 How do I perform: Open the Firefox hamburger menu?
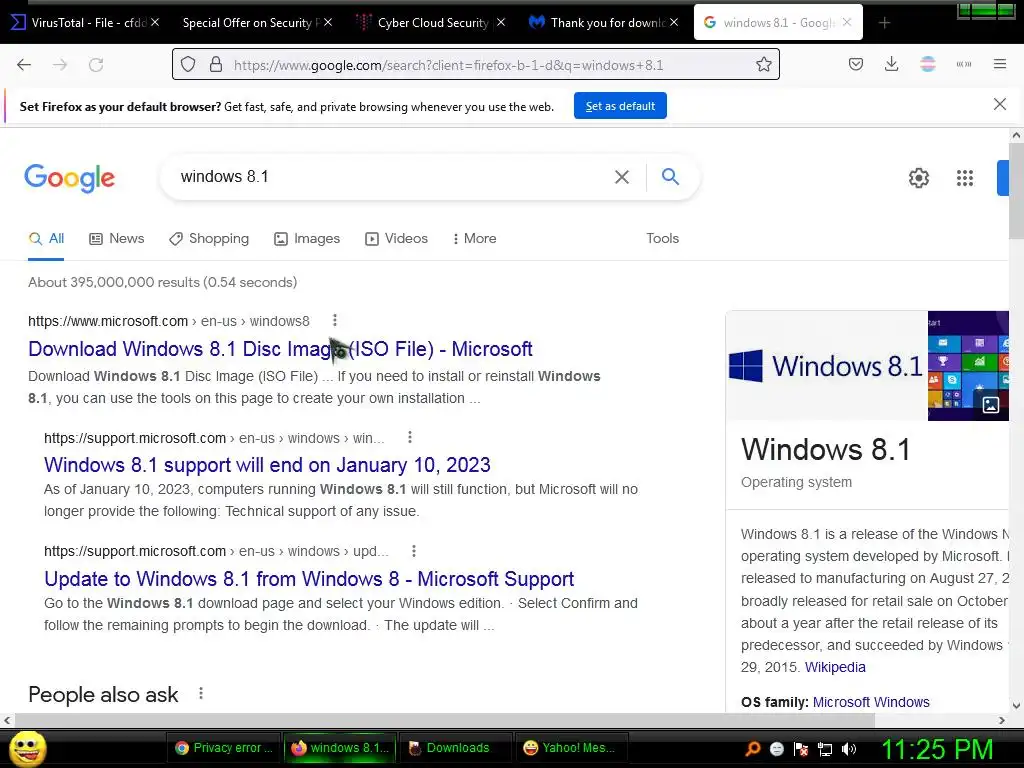(999, 64)
